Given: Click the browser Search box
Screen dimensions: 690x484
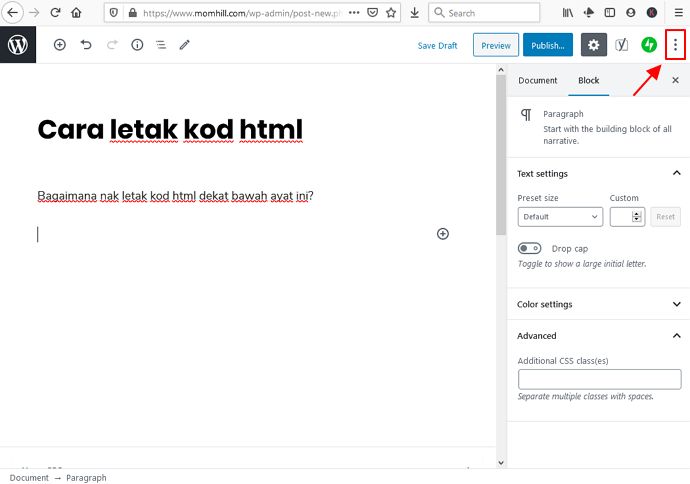Looking at the screenshot, I should click(484, 12).
